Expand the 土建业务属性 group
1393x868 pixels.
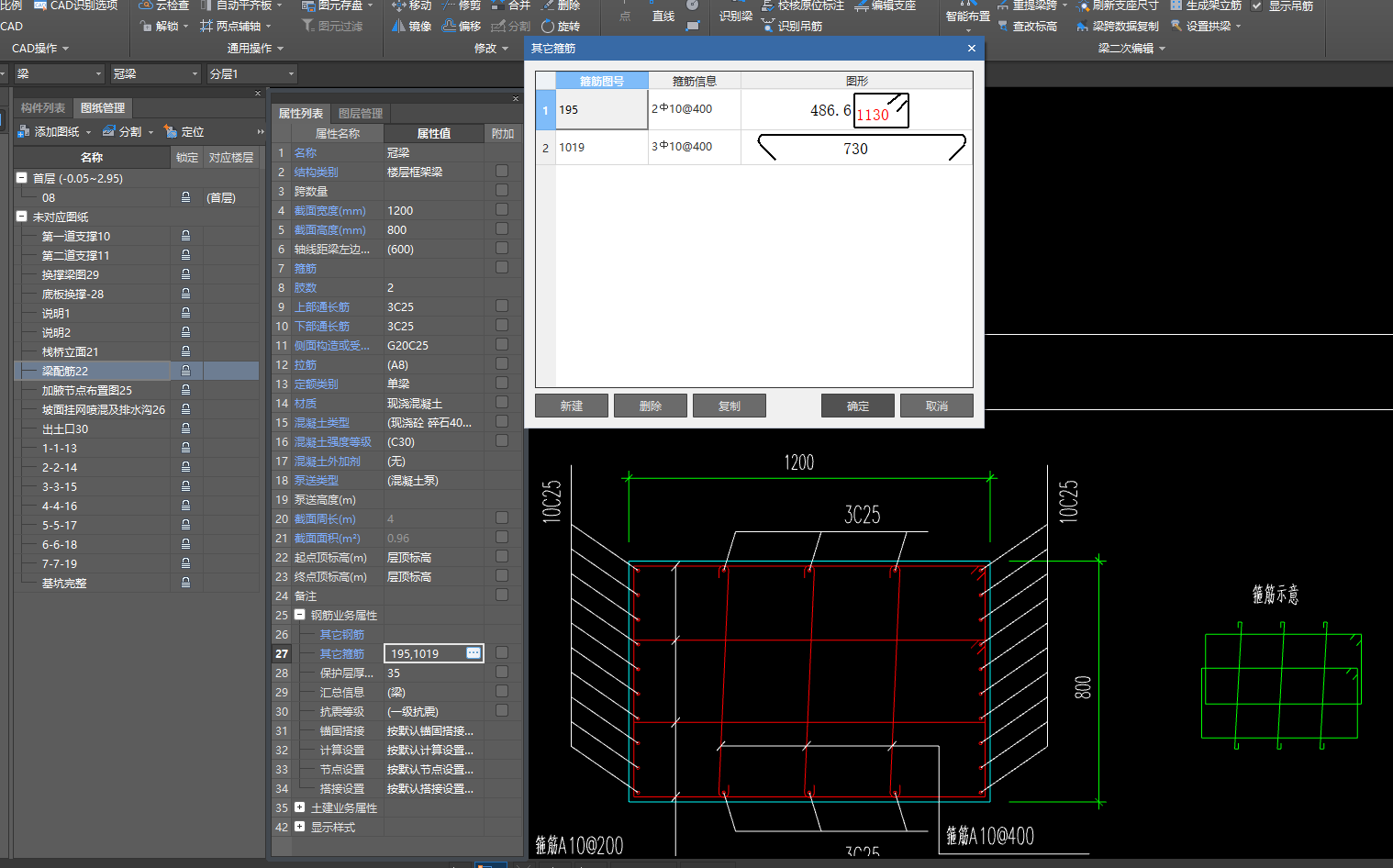pos(299,807)
